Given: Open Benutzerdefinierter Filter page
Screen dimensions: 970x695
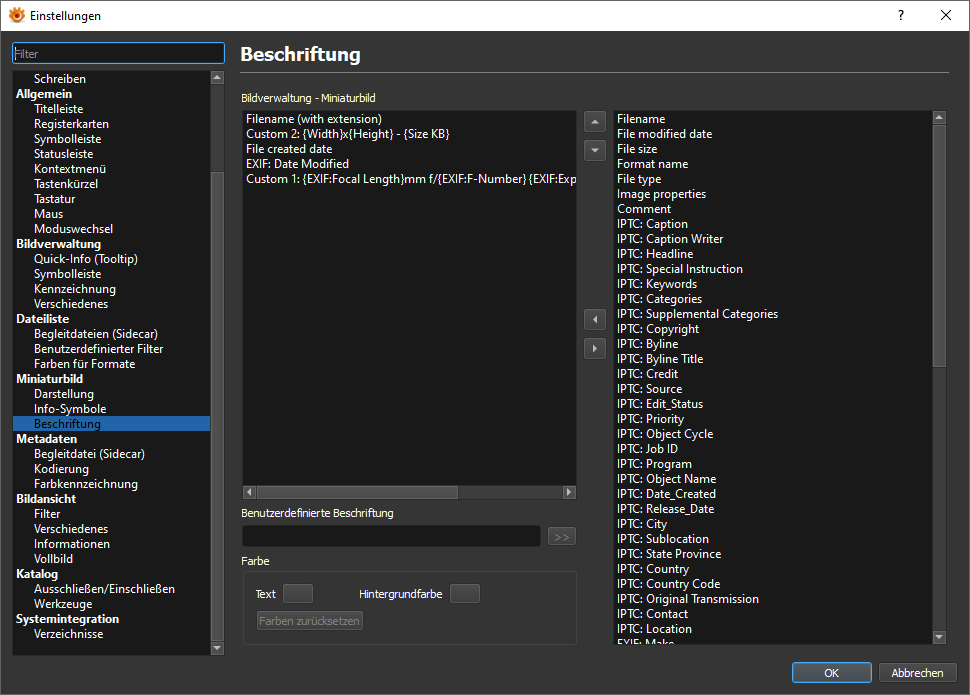Looking at the screenshot, I should tap(98, 349).
